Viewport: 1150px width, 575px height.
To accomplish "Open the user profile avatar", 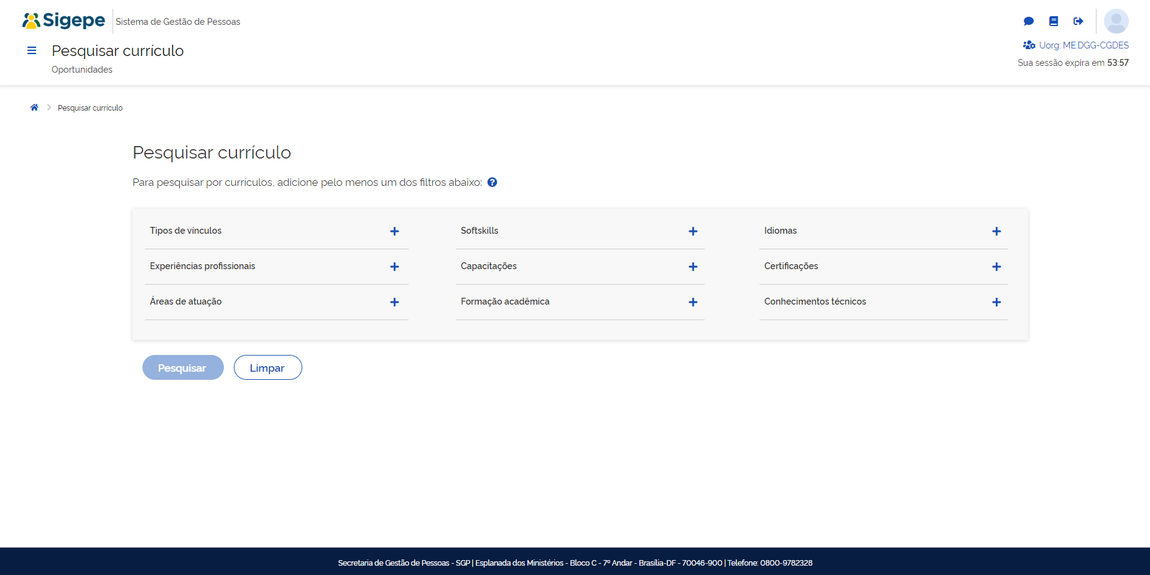I will coord(1116,21).
